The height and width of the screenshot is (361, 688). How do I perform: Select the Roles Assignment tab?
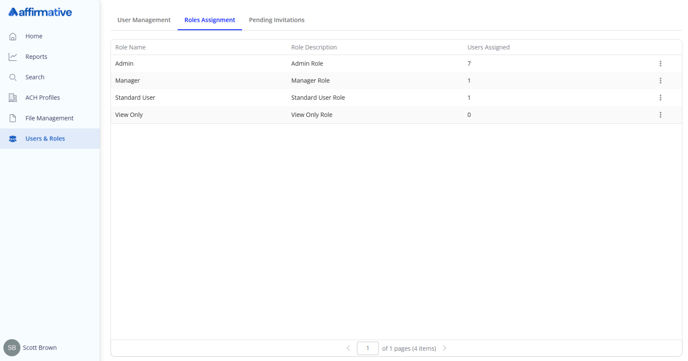coord(210,20)
